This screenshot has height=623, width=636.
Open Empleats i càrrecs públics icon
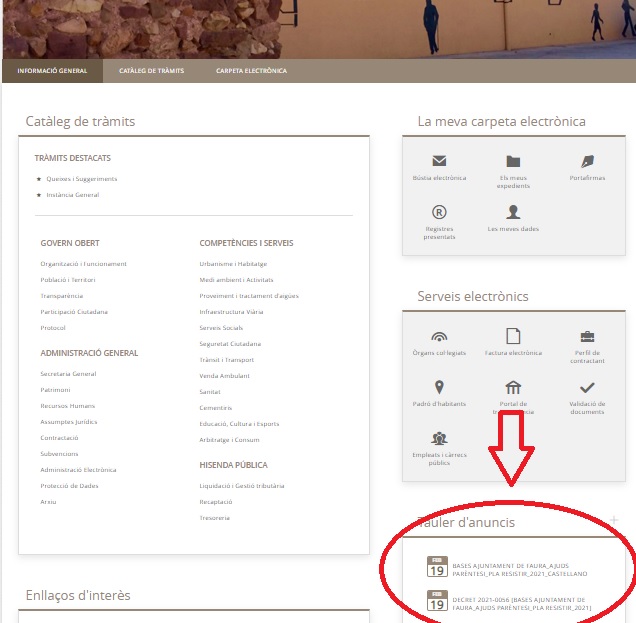click(439, 438)
